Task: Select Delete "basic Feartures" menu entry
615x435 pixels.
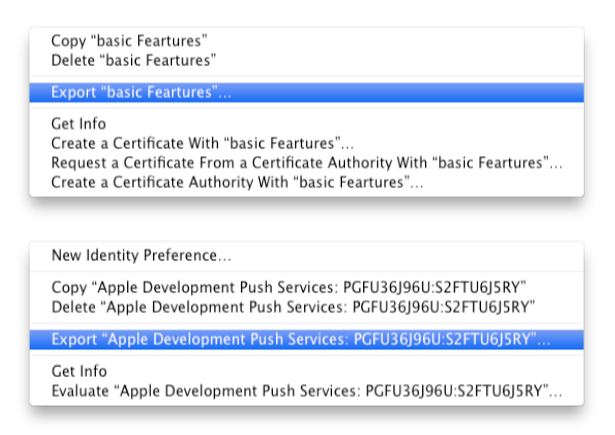Action: point(306,60)
